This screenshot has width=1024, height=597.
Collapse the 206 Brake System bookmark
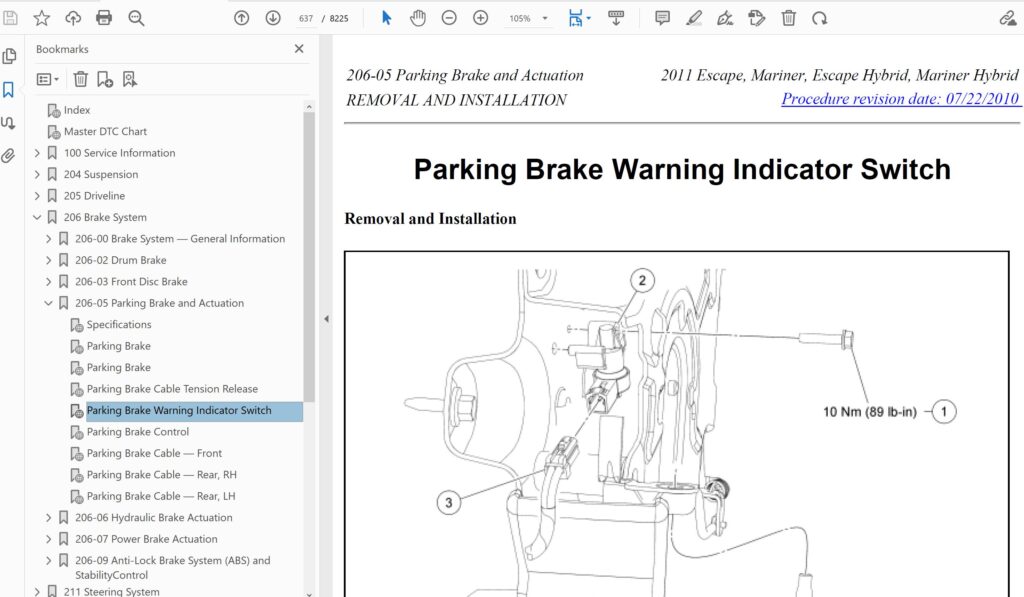pyautogui.click(x=37, y=217)
